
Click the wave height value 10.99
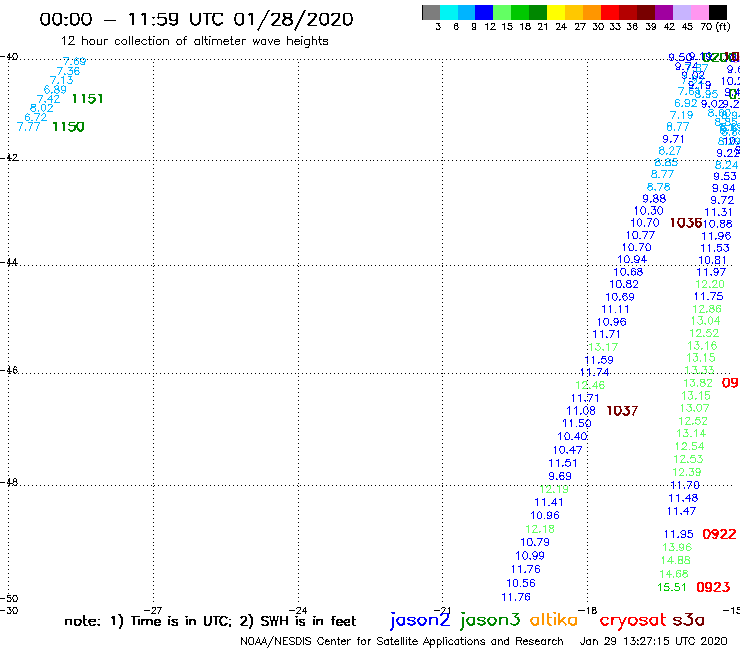click(530, 556)
